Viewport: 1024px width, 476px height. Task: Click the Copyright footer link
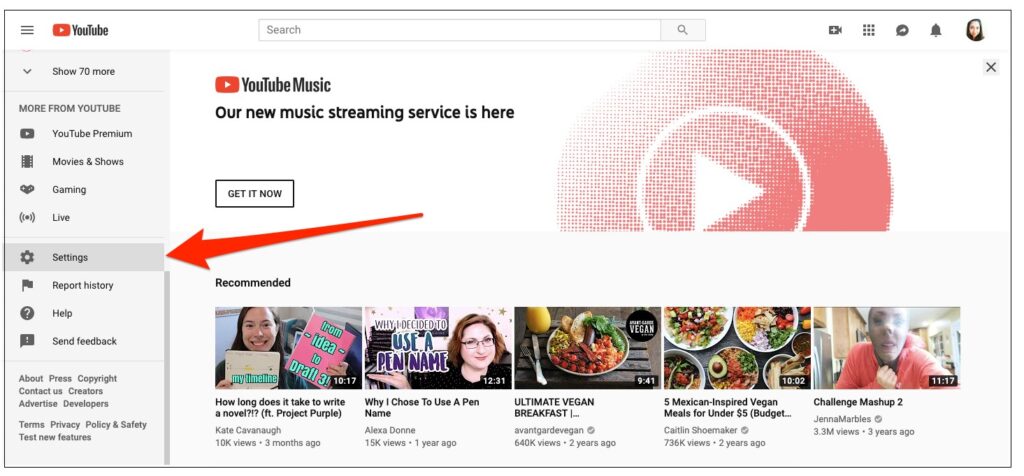[97, 379]
